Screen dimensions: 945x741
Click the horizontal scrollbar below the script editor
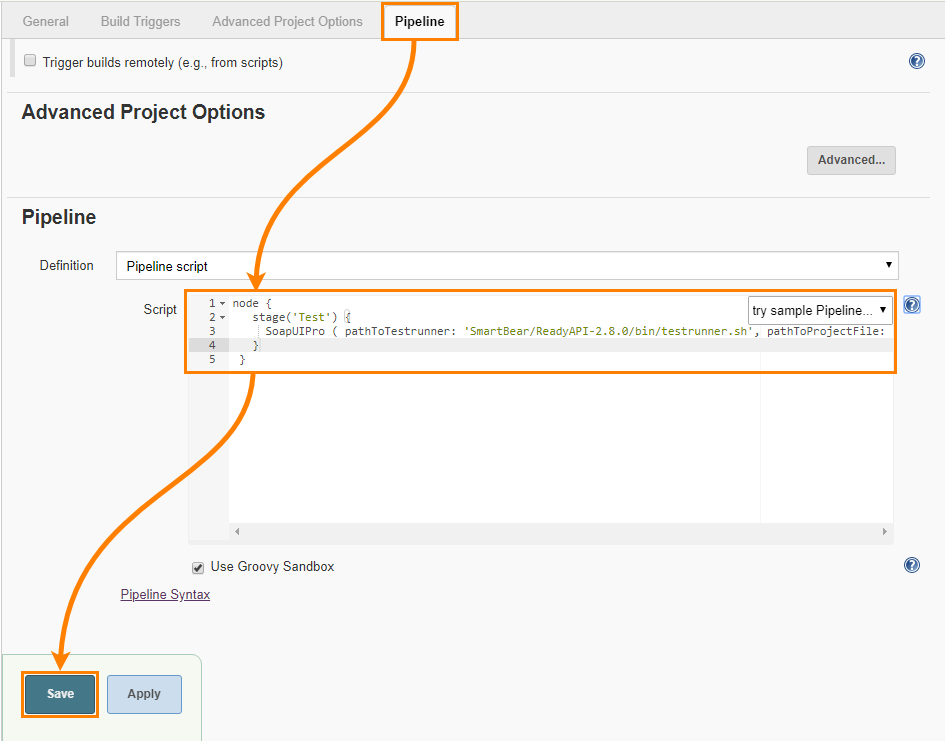pyautogui.click(x=560, y=531)
